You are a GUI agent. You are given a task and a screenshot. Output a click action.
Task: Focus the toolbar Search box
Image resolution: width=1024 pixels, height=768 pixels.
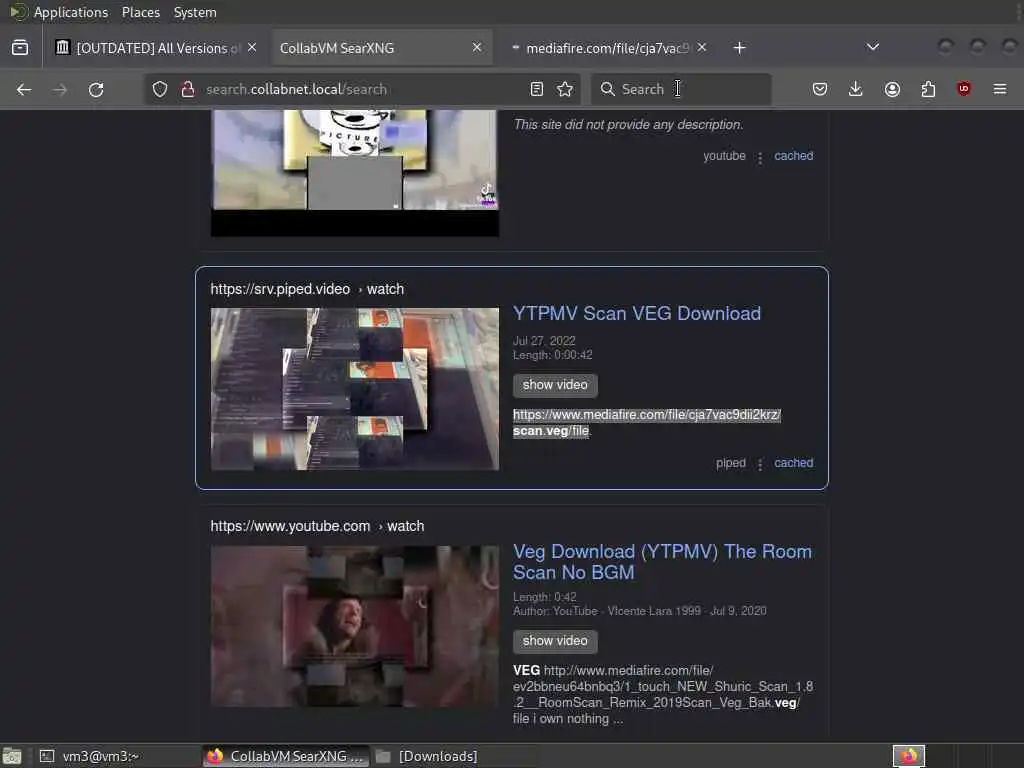click(x=681, y=89)
